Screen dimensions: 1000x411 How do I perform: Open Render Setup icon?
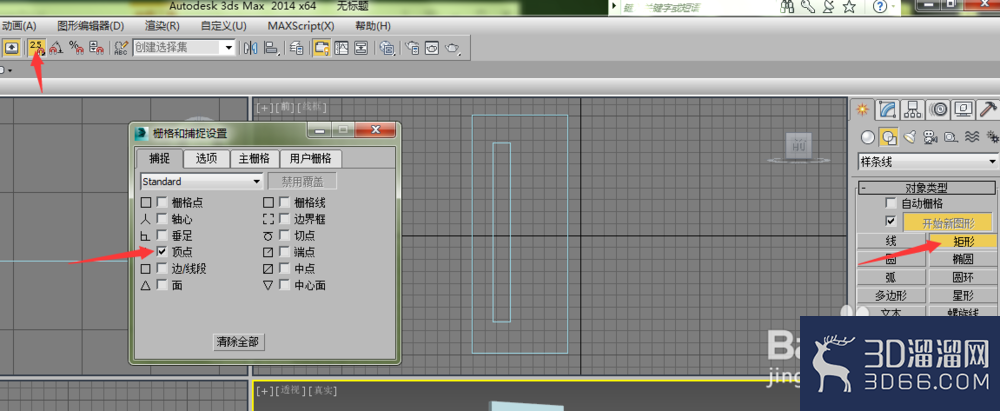pyautogui.click(x=413, y=48)
